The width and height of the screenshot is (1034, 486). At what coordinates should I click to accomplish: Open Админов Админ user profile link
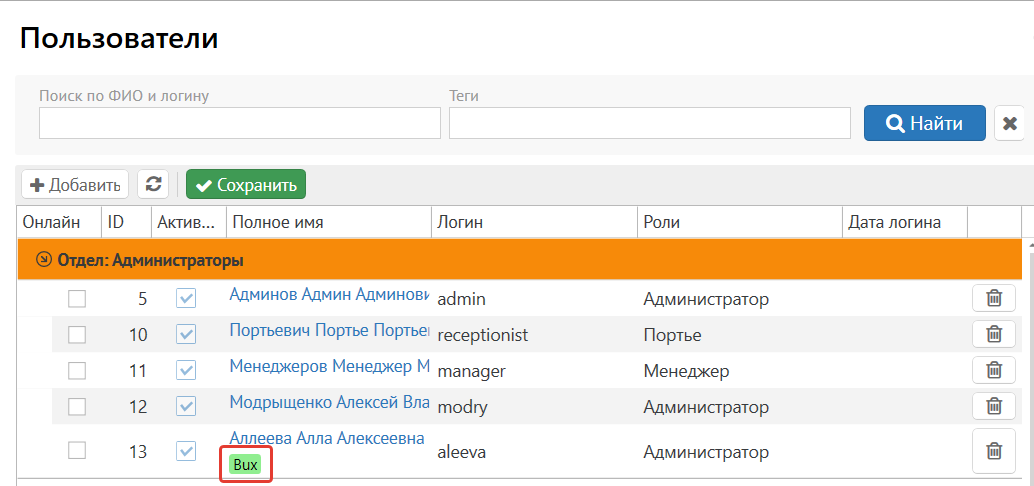point(328,295)
